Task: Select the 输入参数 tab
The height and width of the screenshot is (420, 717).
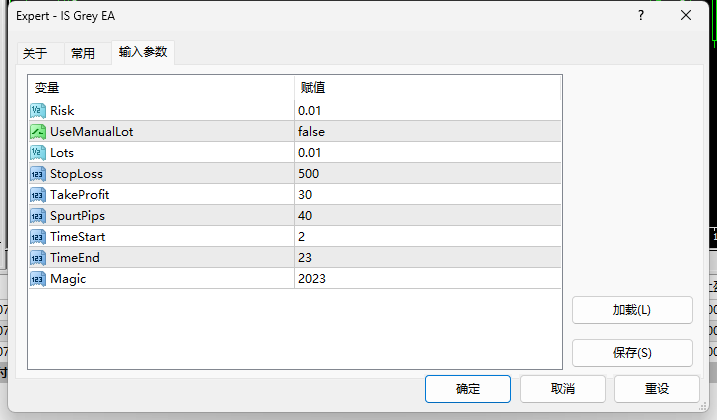Action: (143, 52)
